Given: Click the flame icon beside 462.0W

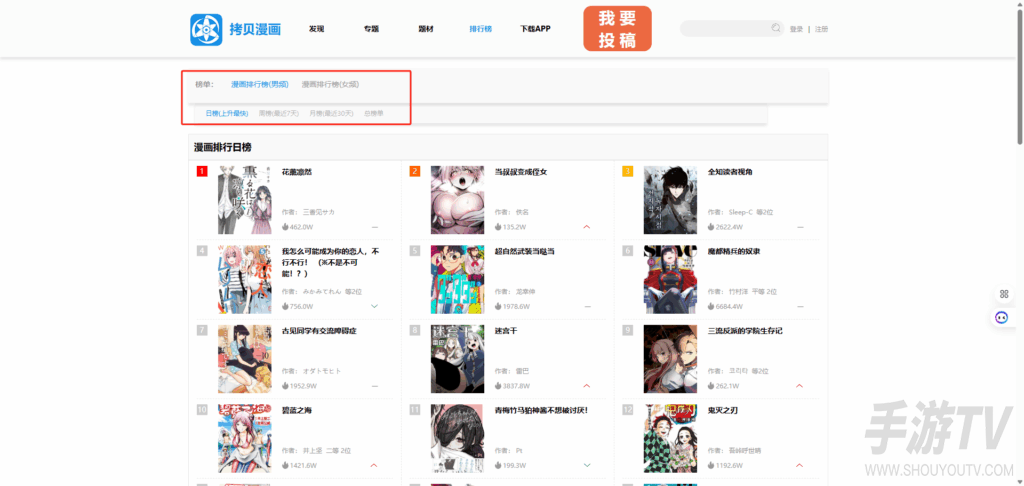Looking at the screenshot, I should [x=285, y=227].
